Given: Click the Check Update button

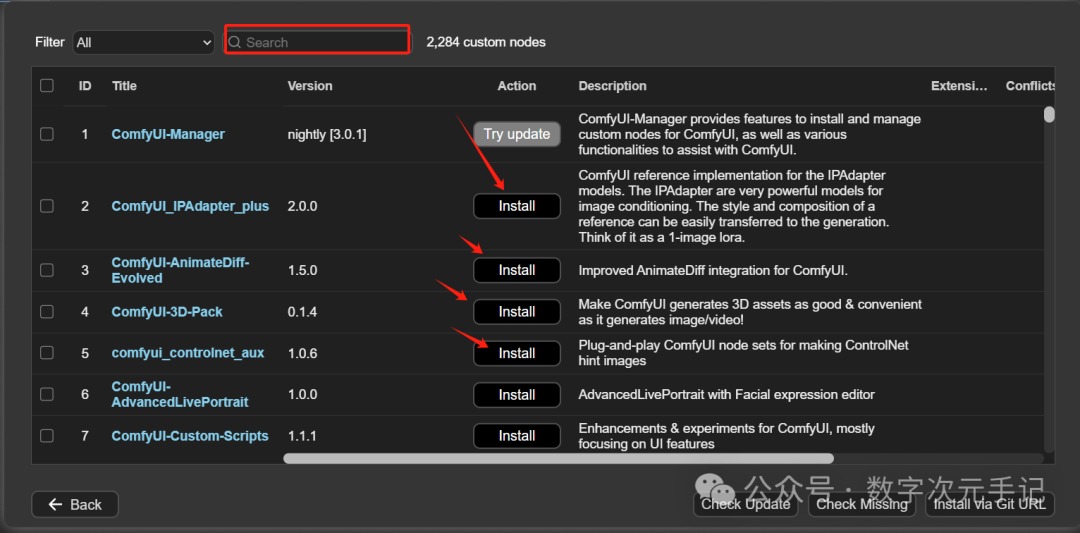Looking at the screenshot, I should click(746, 504).
